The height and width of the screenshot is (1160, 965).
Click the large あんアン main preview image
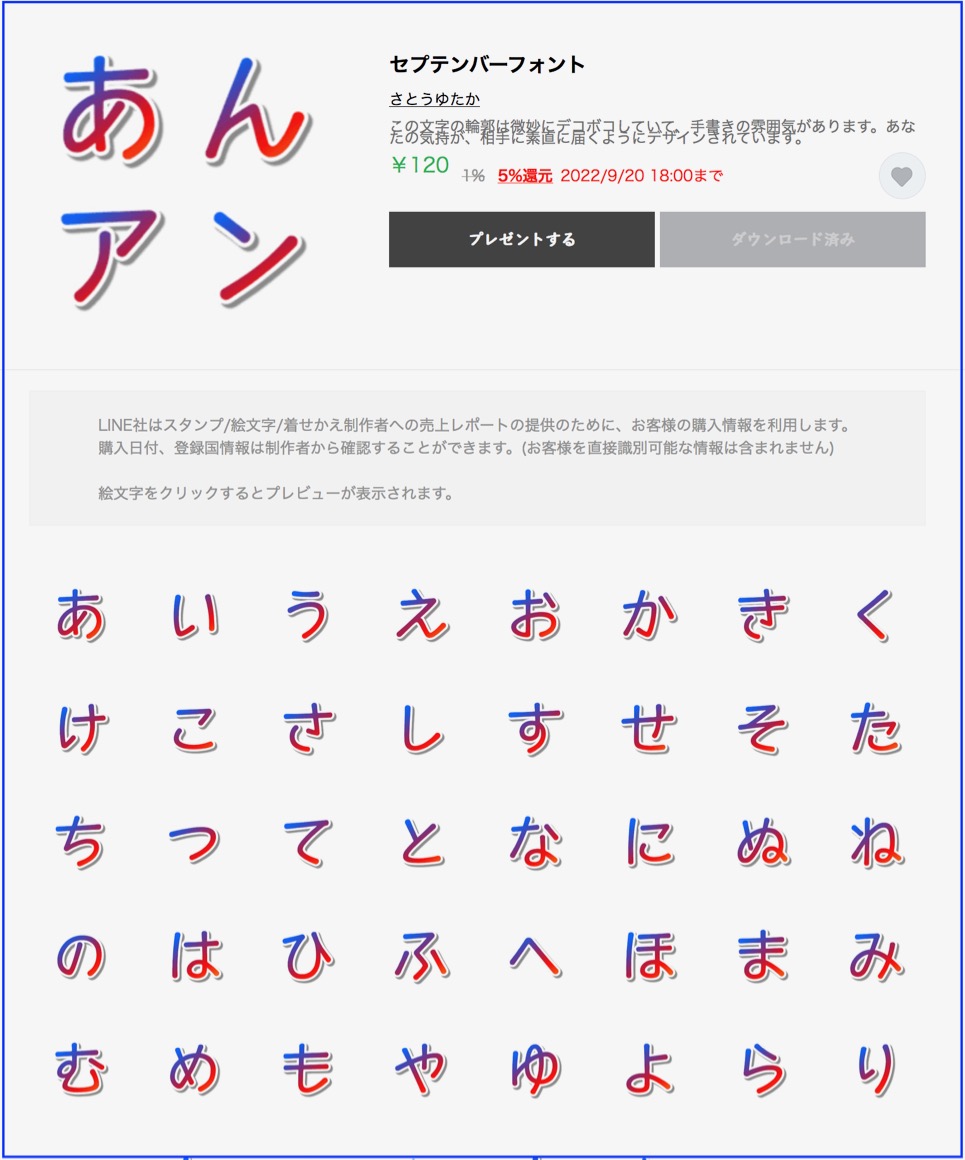tap(184, 181)
